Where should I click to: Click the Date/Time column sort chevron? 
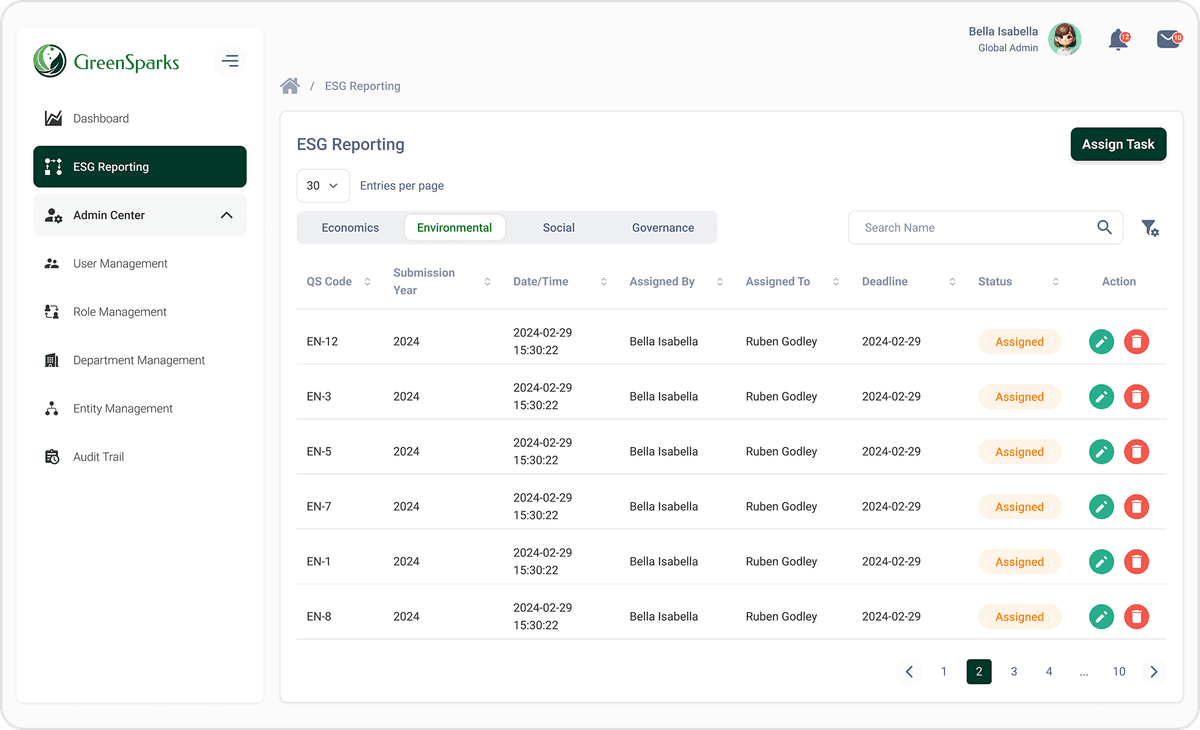603,281
